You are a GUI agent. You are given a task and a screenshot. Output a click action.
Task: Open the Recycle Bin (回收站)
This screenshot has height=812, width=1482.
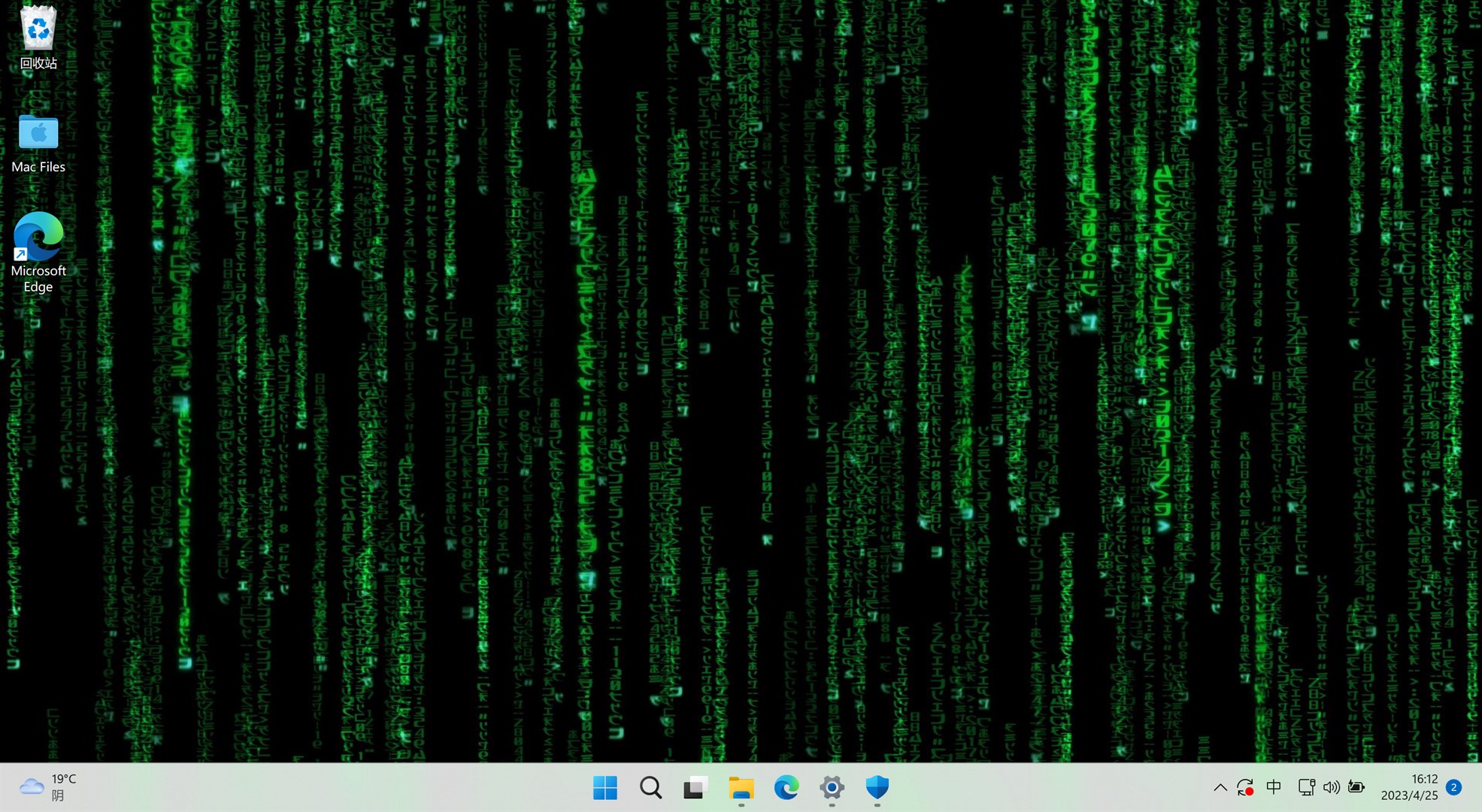coord(37,34)
